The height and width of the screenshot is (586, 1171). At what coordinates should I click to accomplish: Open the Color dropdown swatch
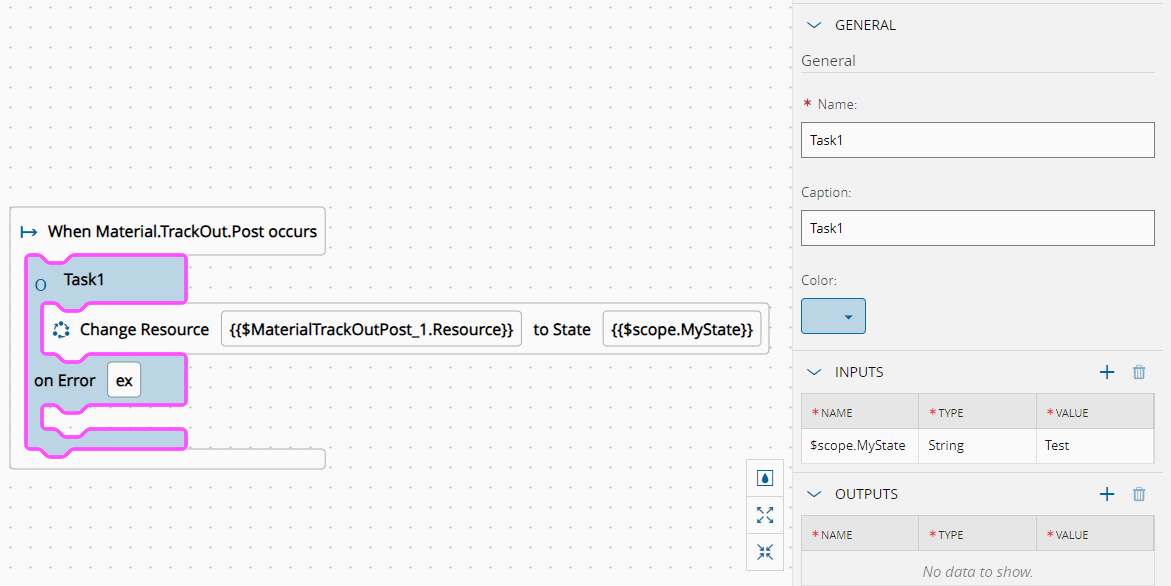point(833,316)
